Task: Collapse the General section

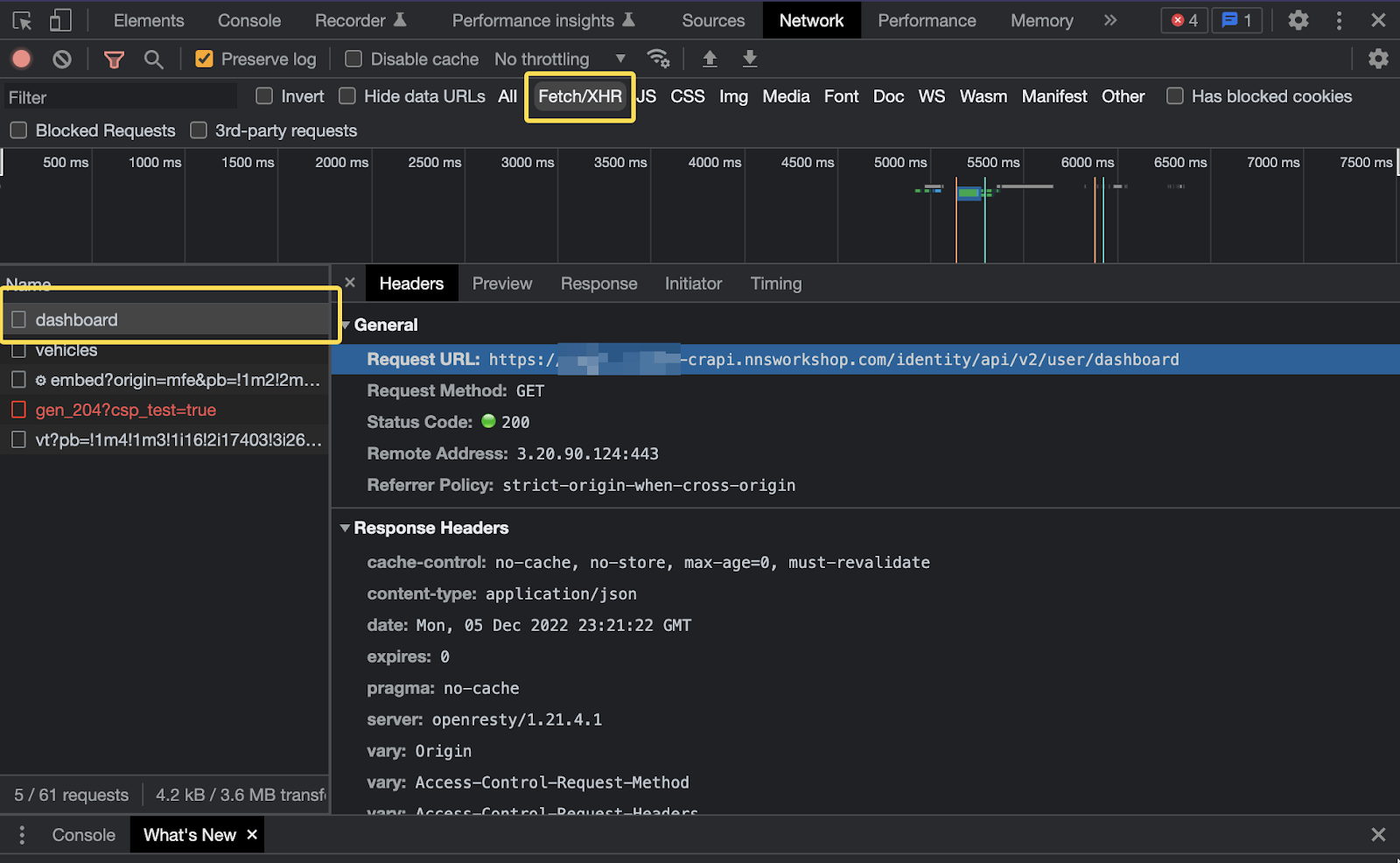Action: tap(346, 325)
